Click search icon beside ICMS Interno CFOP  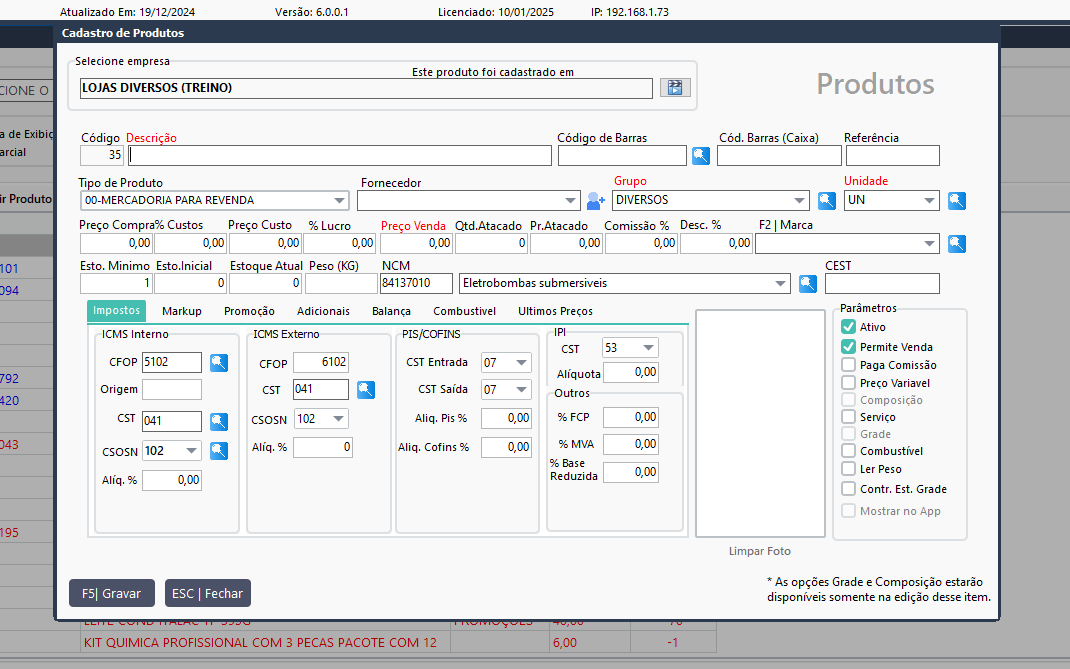(x=218, y=362)
